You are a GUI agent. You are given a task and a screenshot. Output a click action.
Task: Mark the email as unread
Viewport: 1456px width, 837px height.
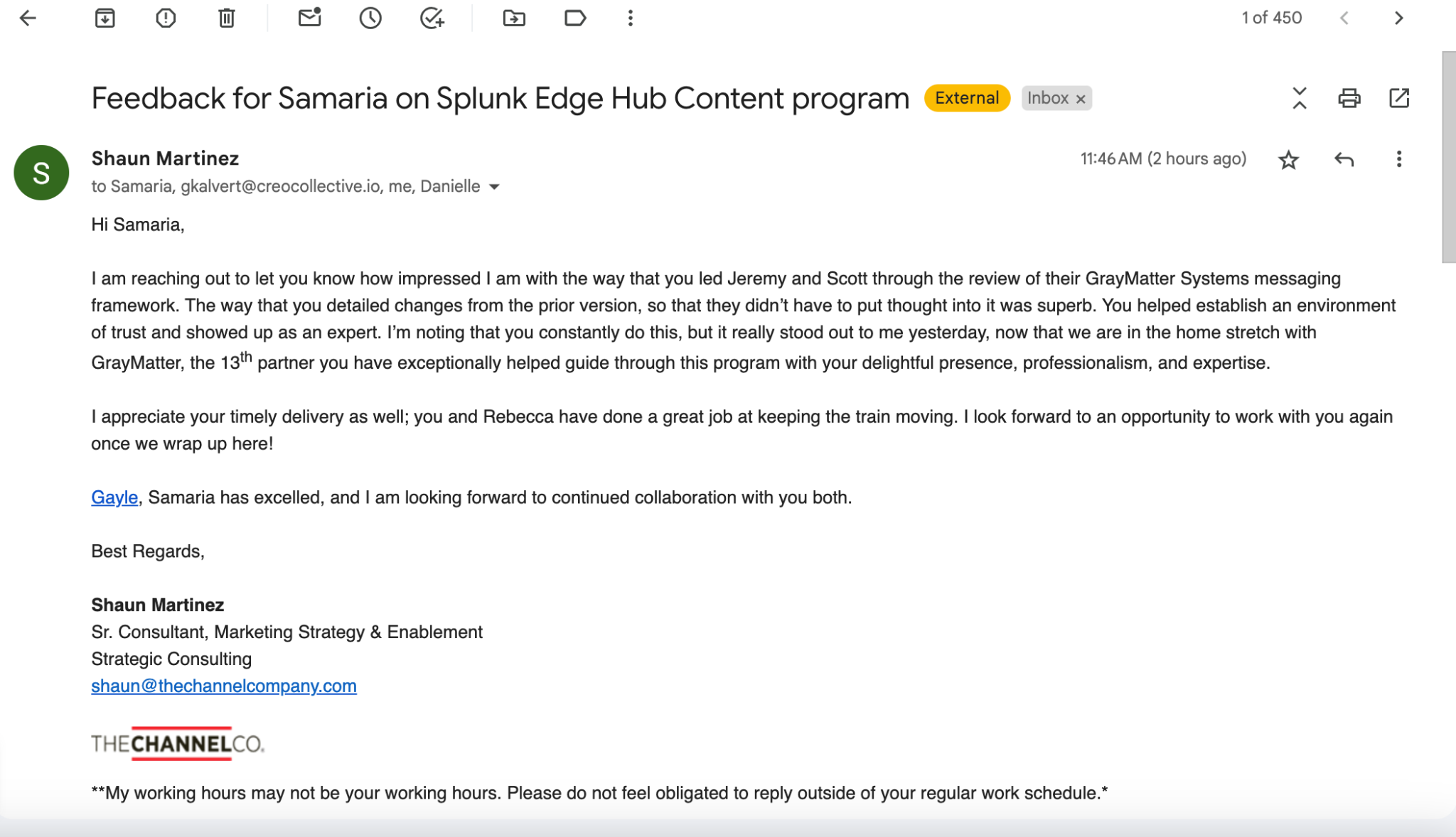(309, 18)
